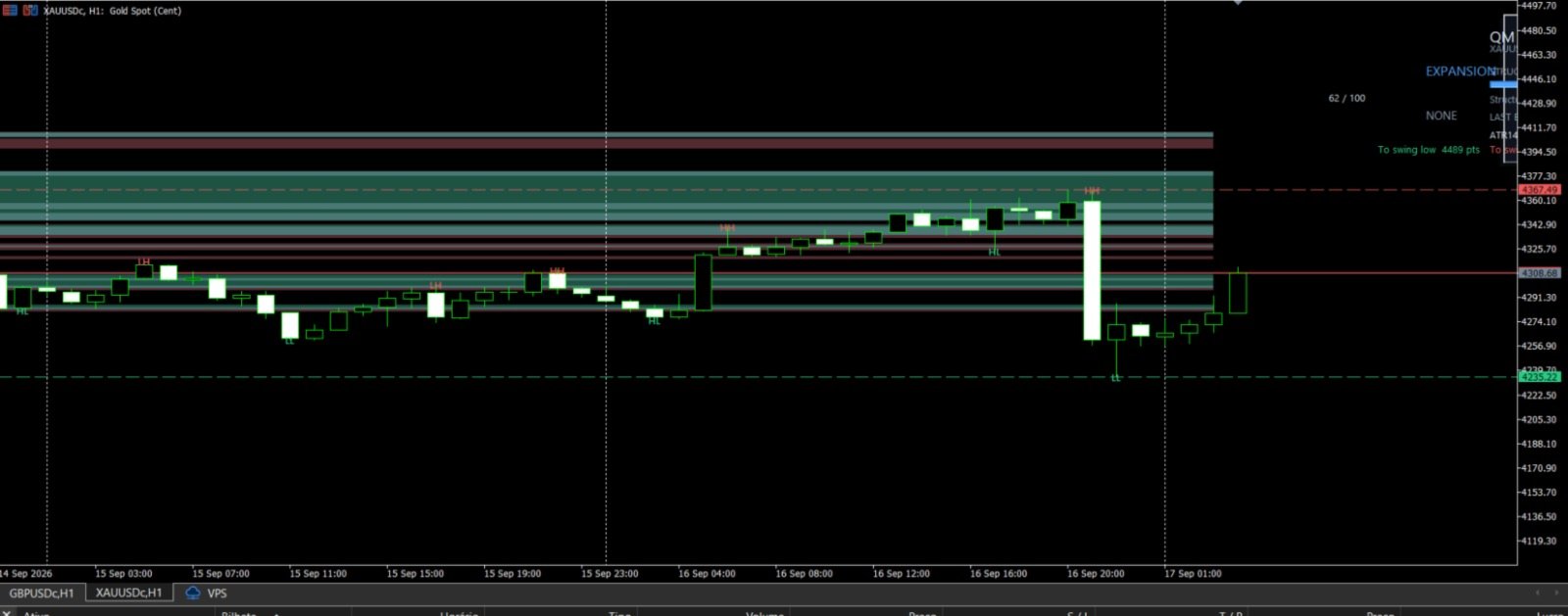Click the gray 4308.68 current price label
Viewport: 1568px width, 616px height.
(x=1539, y=273)
